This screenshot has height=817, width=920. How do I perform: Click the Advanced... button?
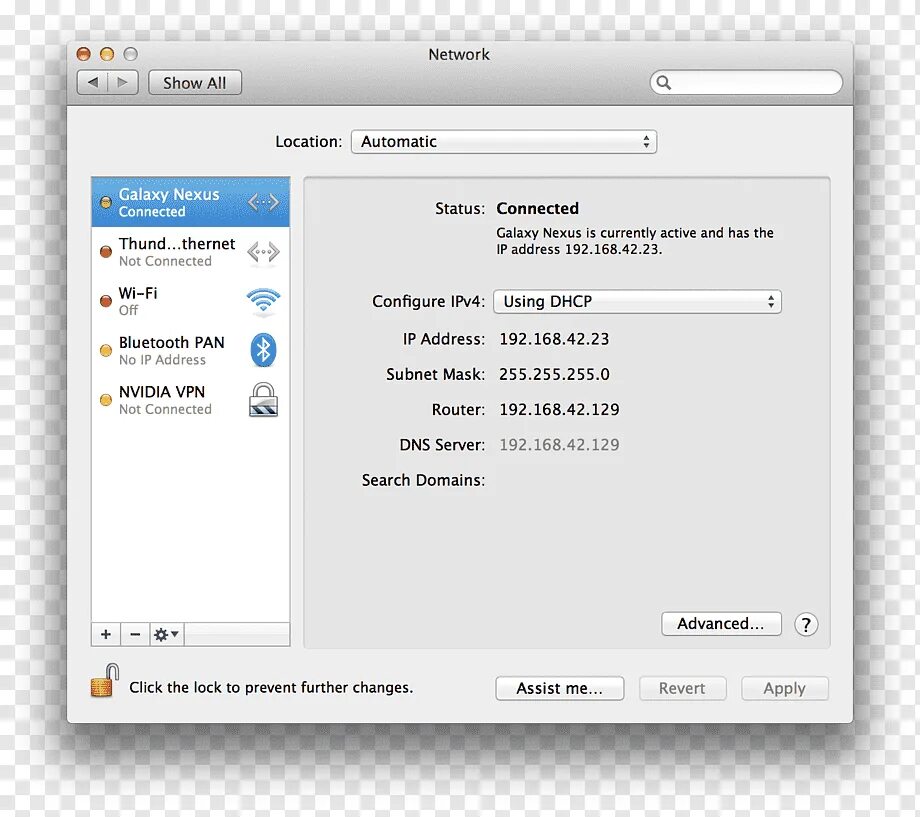coord(721,623)
